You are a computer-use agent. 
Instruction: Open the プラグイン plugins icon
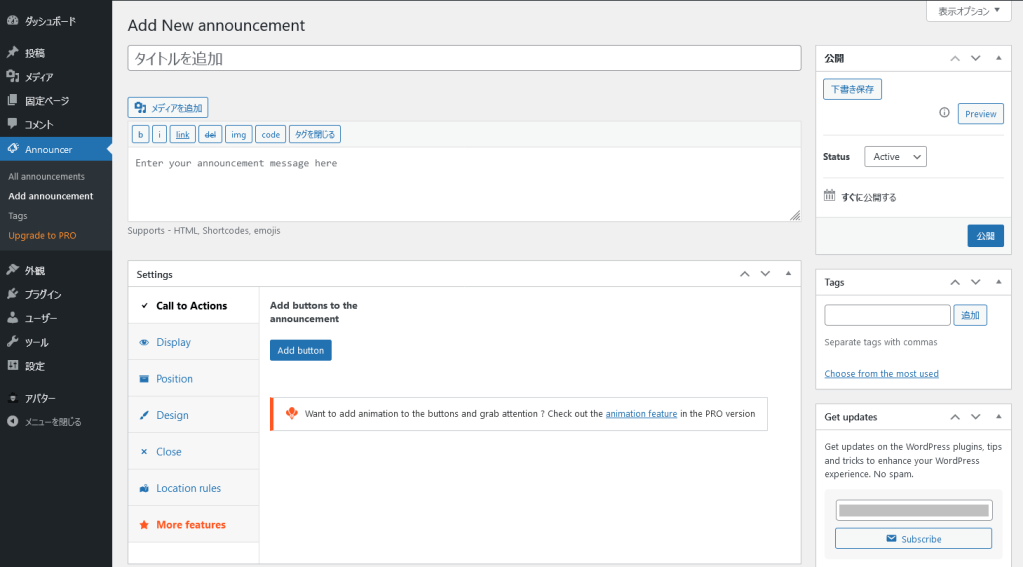(12, 294)
